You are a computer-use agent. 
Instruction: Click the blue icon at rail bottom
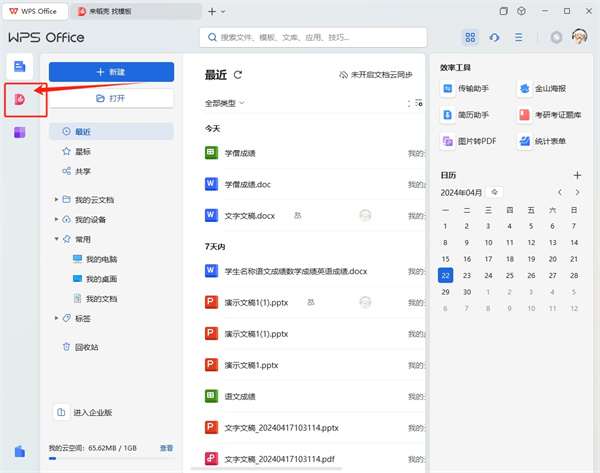coord(20,452)
